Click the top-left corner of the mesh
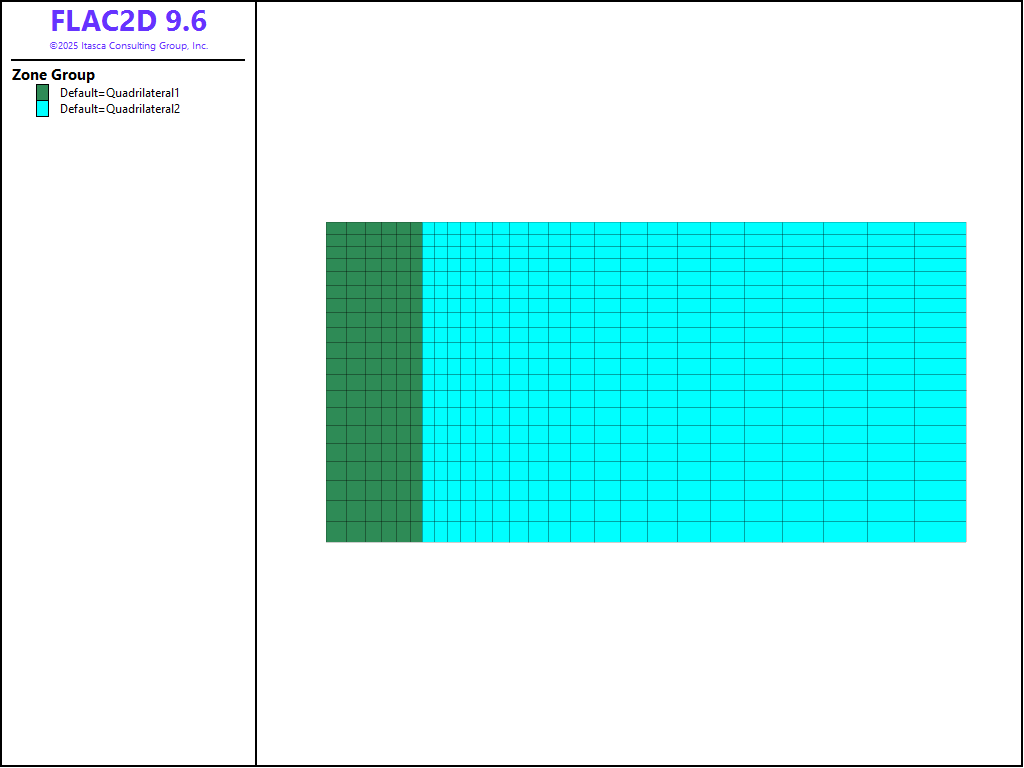 coord(327,223)
